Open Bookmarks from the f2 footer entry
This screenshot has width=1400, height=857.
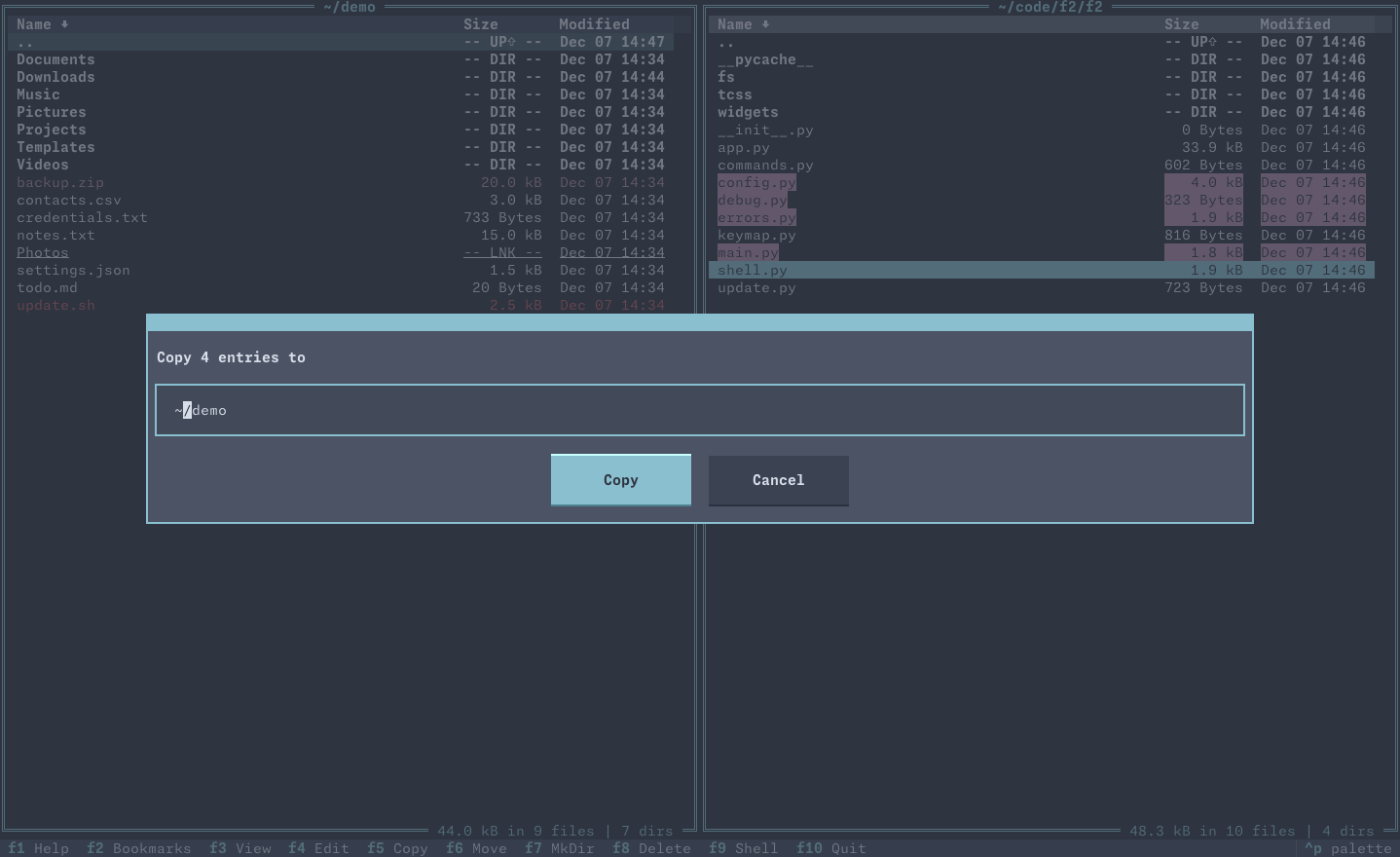pos(138,848)
